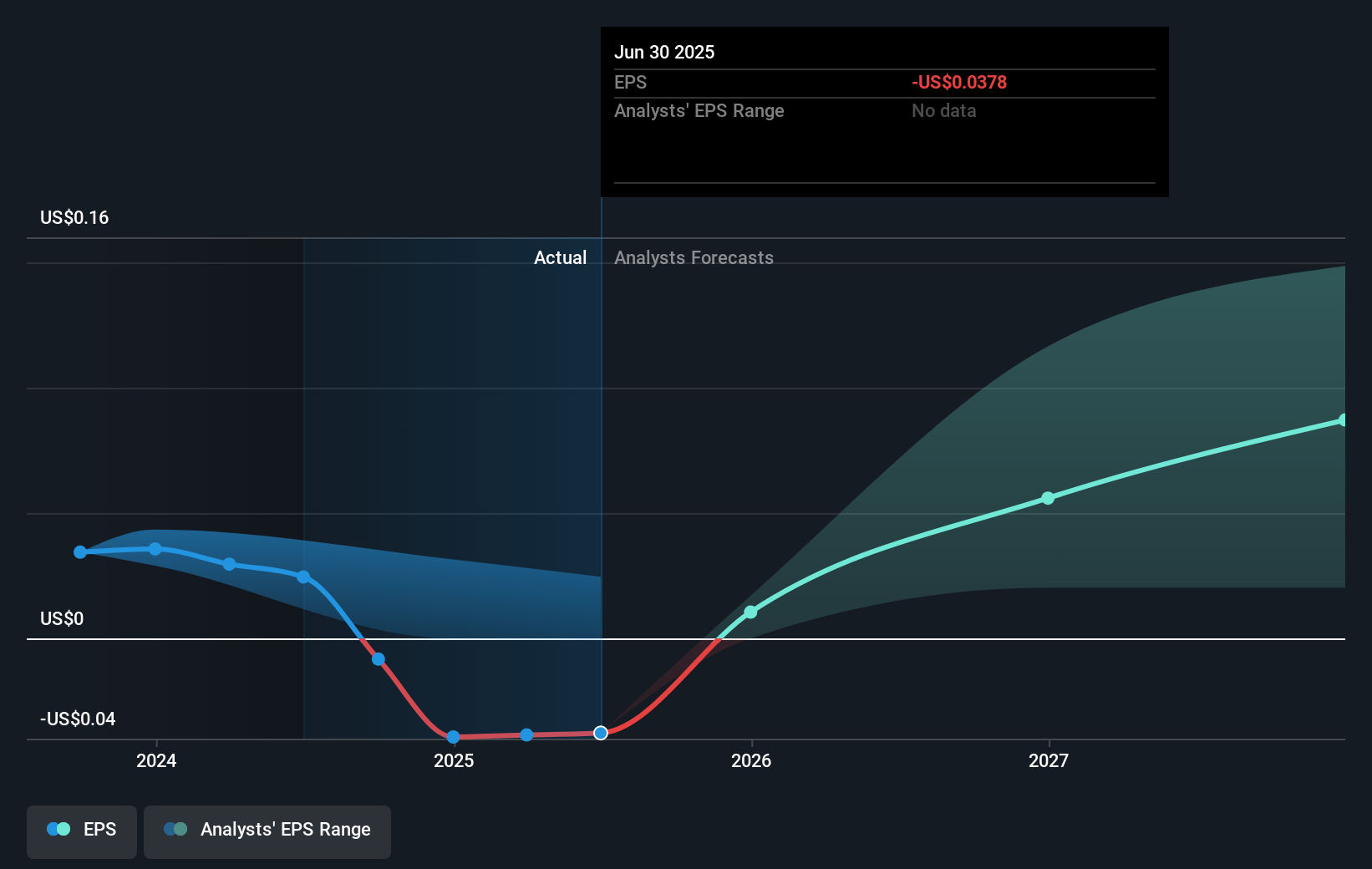
Task: Click the -US$0.04 y-axis label
Action: point(78,719)
